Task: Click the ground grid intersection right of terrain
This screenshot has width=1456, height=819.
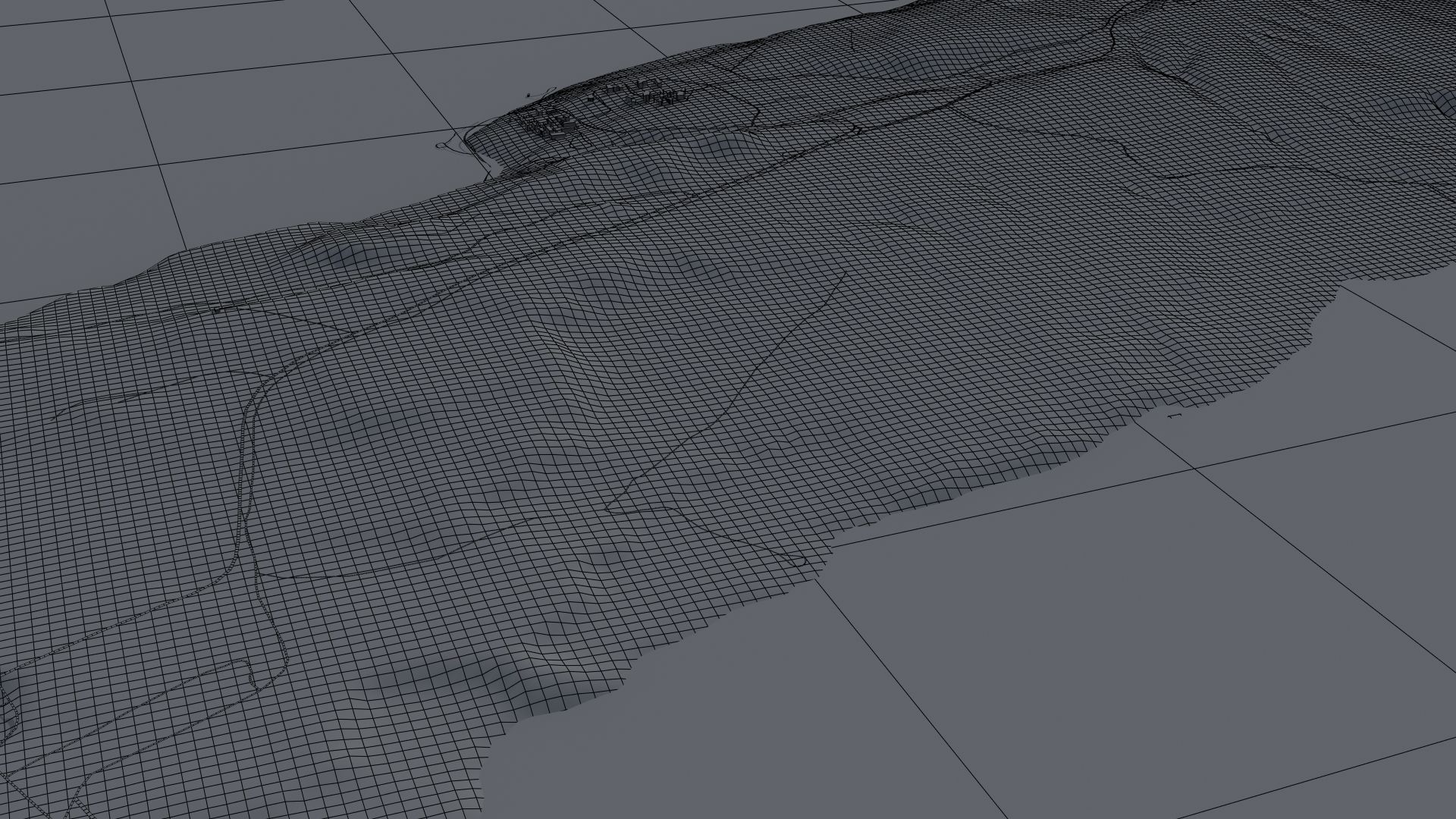Action: pos(1196,469)
